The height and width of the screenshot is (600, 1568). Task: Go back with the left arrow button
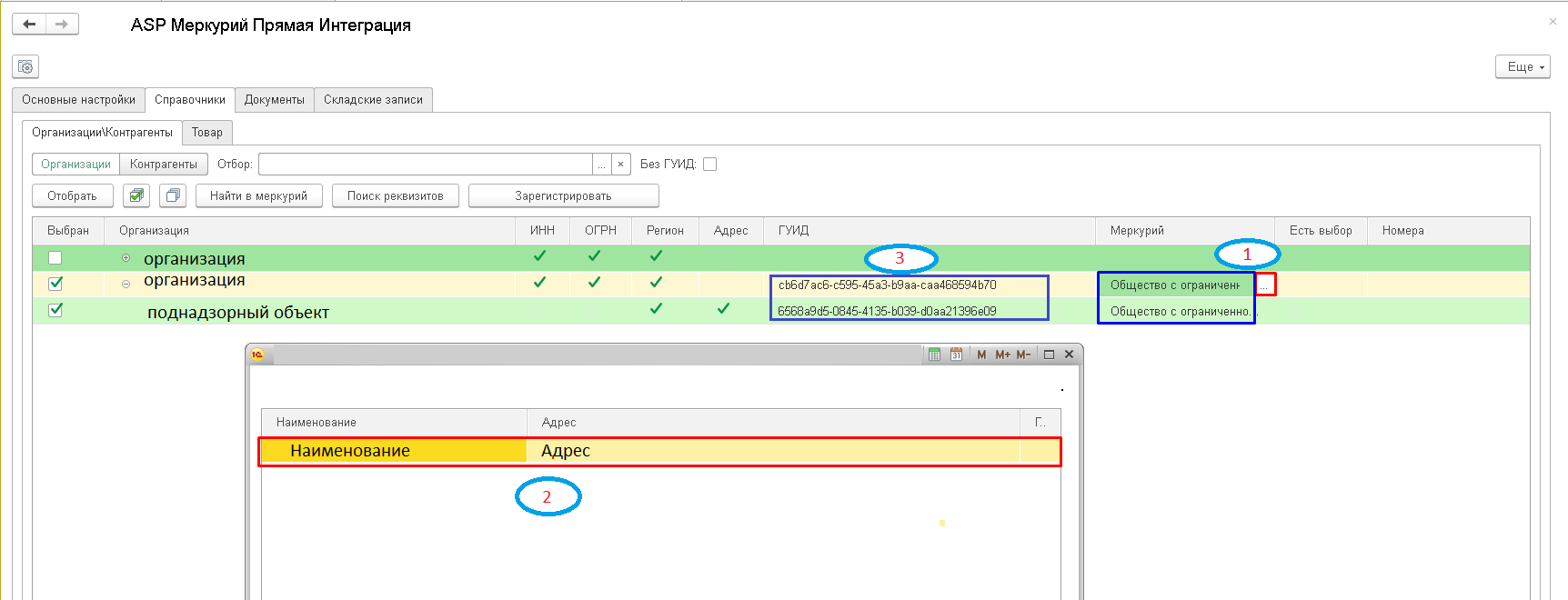[x=29, y=24]
